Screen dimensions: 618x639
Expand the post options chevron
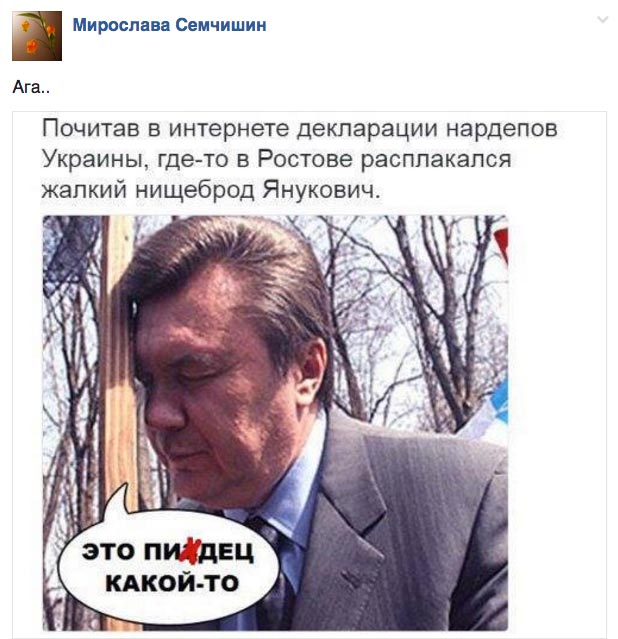603,19
